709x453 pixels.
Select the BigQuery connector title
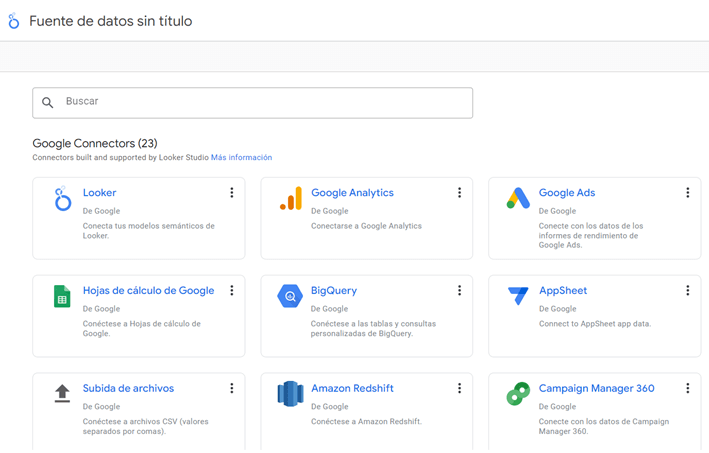pyautogui.click(x=334, y=290)
